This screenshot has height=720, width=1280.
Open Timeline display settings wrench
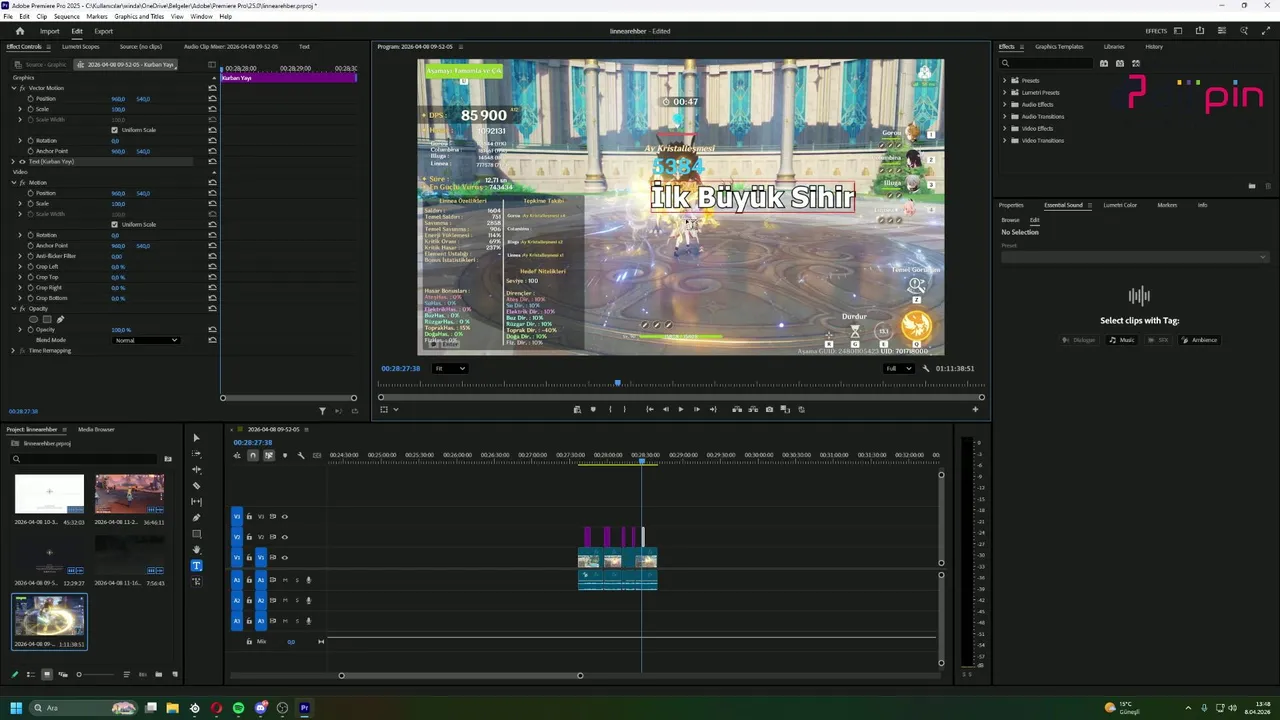[301, 455]
